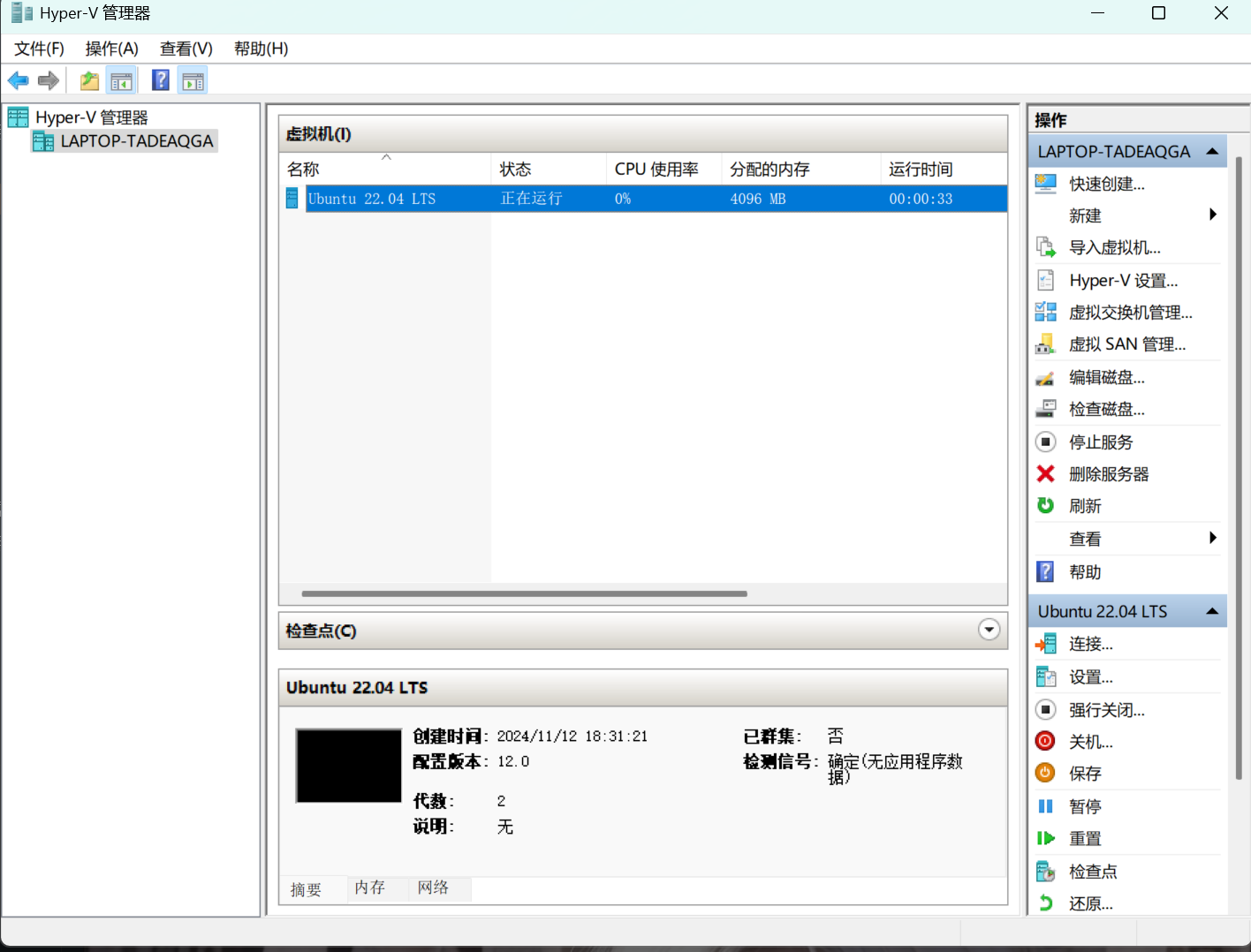This screenshot has width=1251, height=952.
Task: Switch to the 摘要 tab
Action: [x=307, y=889]
